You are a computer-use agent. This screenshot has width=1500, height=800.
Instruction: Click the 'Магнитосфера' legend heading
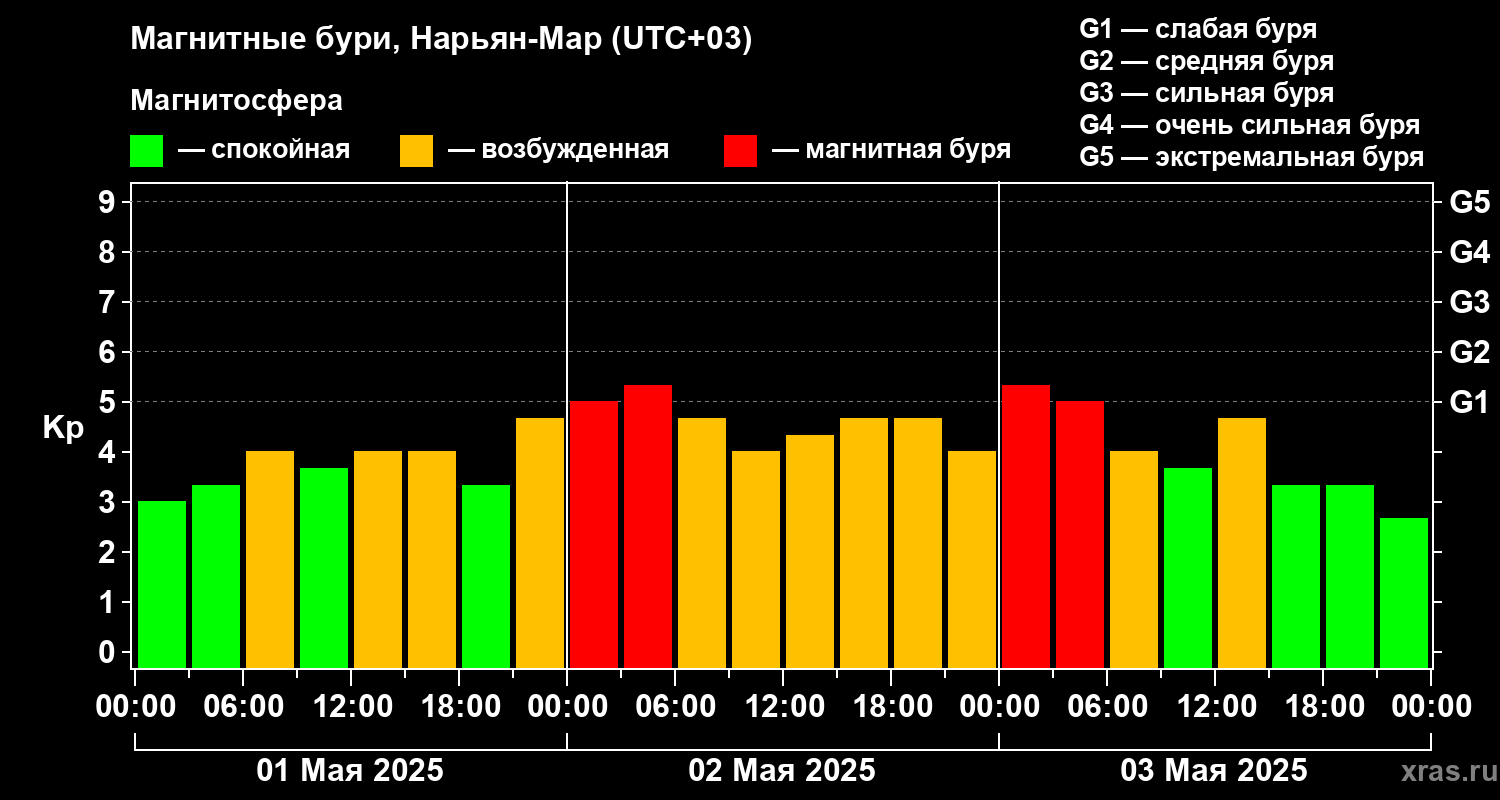(237, 101)
